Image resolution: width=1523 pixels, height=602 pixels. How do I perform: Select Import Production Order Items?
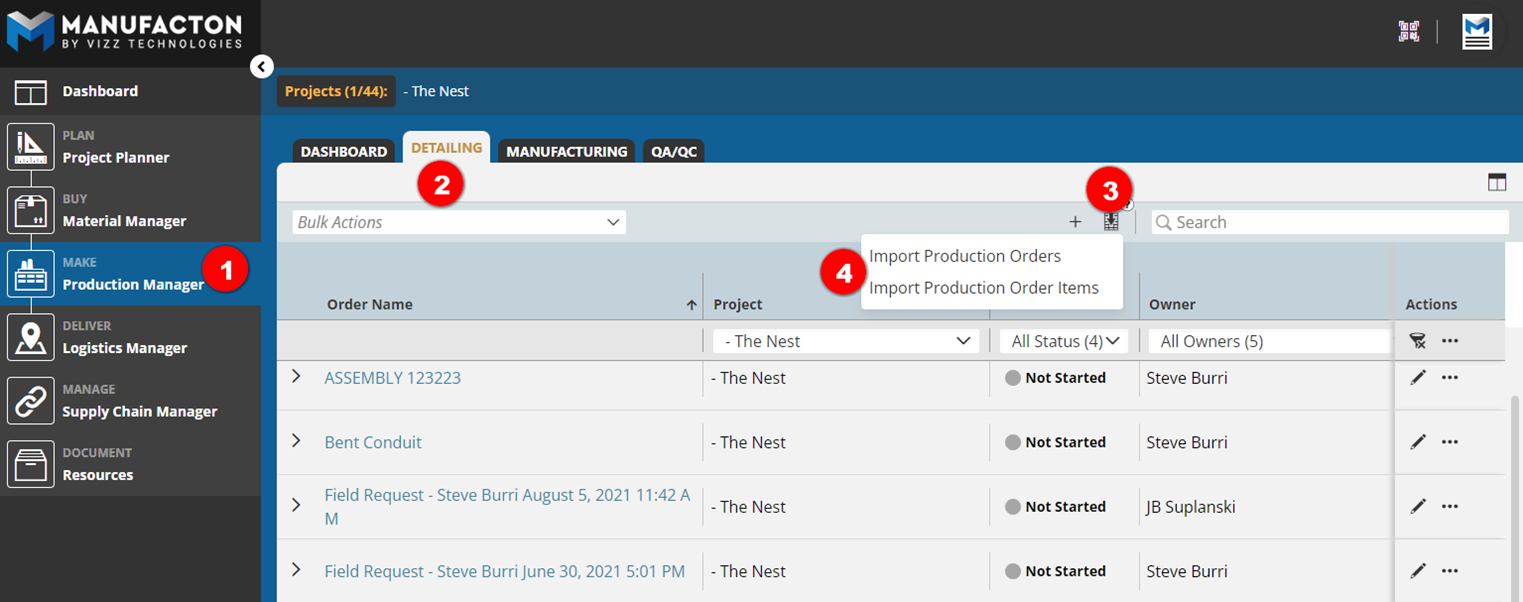click(983, 288)
